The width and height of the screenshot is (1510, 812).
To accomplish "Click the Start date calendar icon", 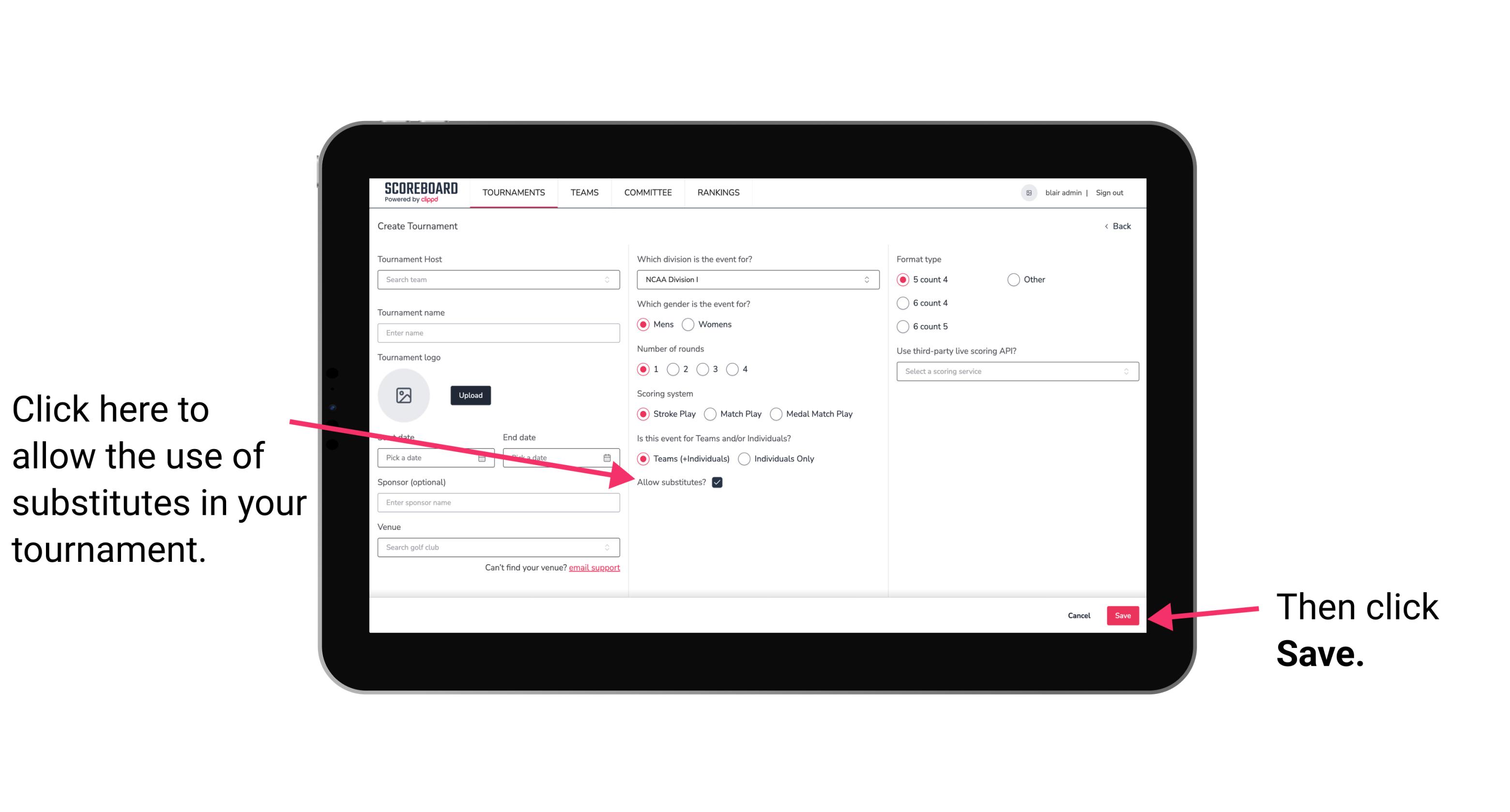I will (x=484, y=457).
